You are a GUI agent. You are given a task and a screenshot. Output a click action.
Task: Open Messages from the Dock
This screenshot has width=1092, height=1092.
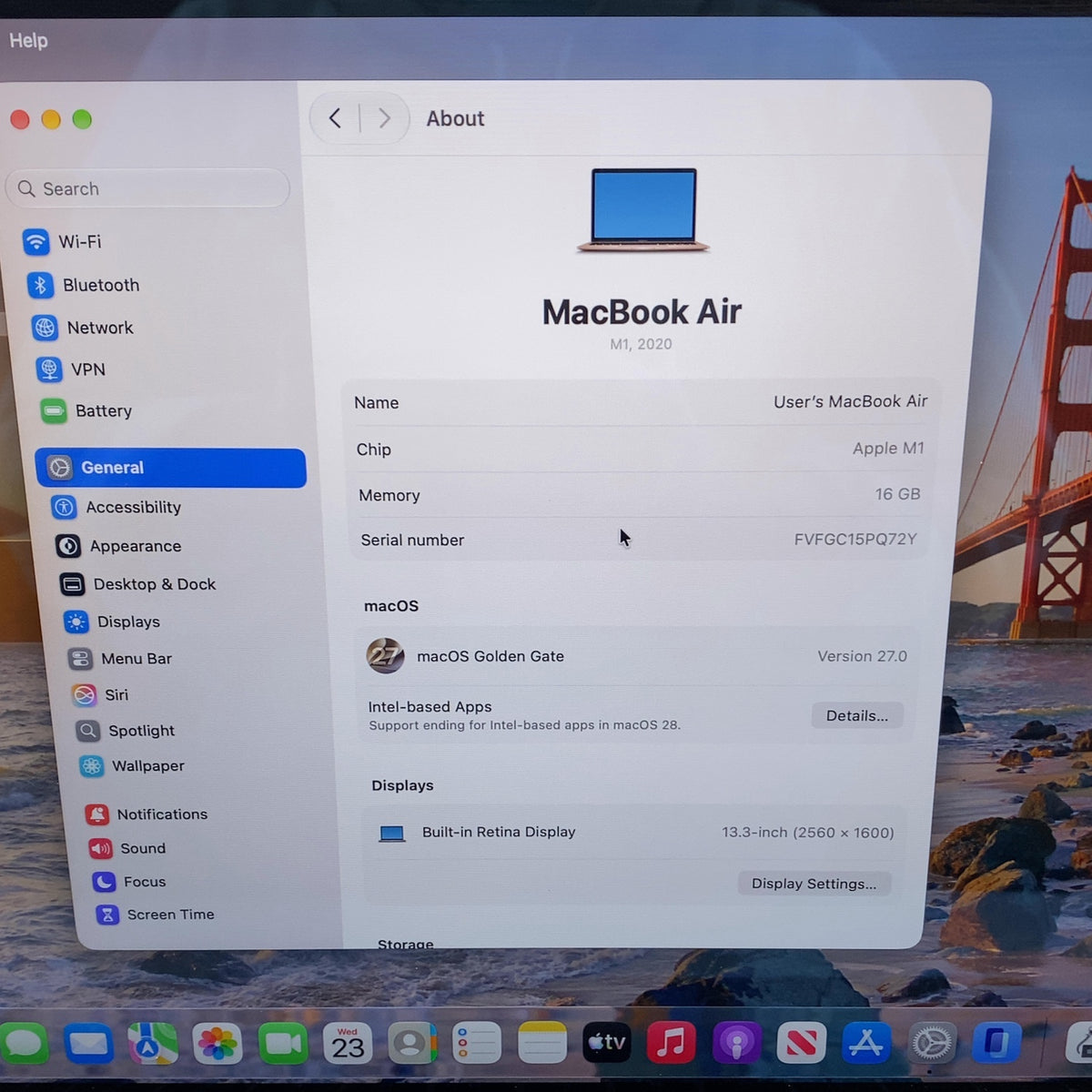pos(25,1043)
